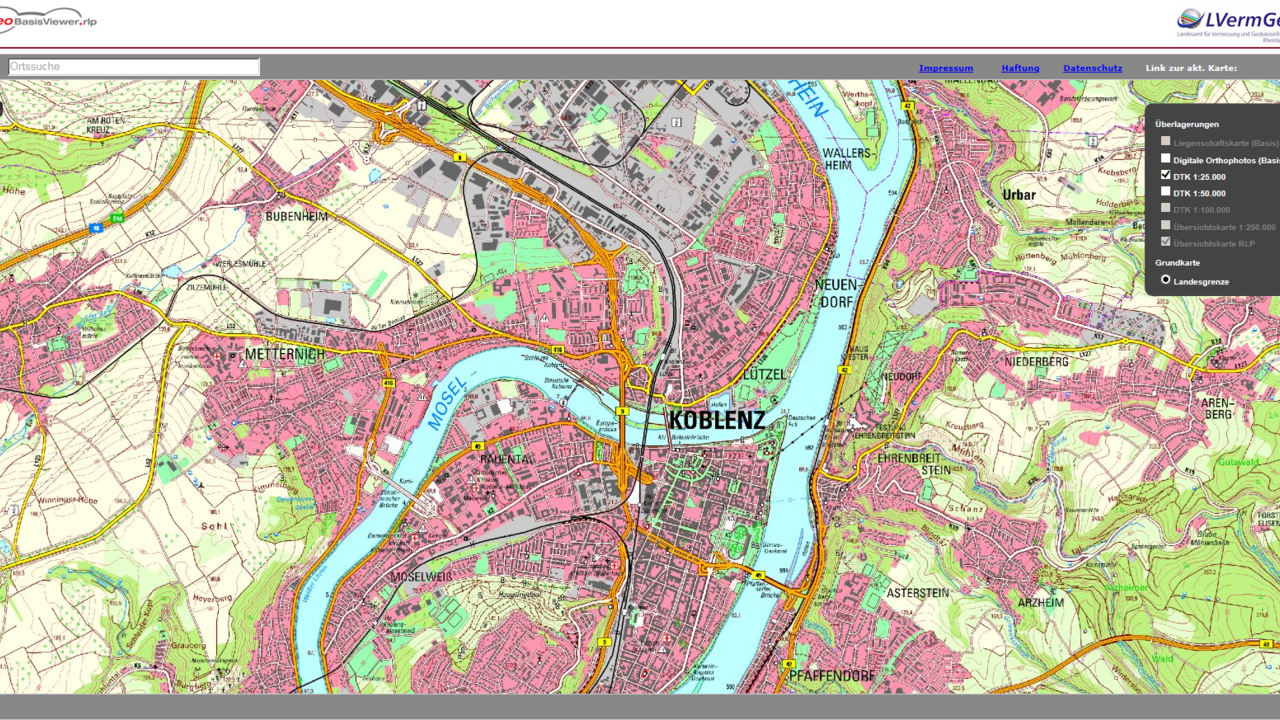Click the MOSELWEIS label on the map

coord(422,579)
